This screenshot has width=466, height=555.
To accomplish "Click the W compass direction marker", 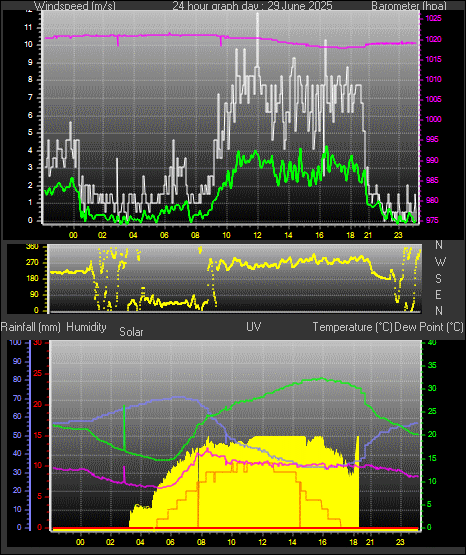I will (x=440, y=262).
